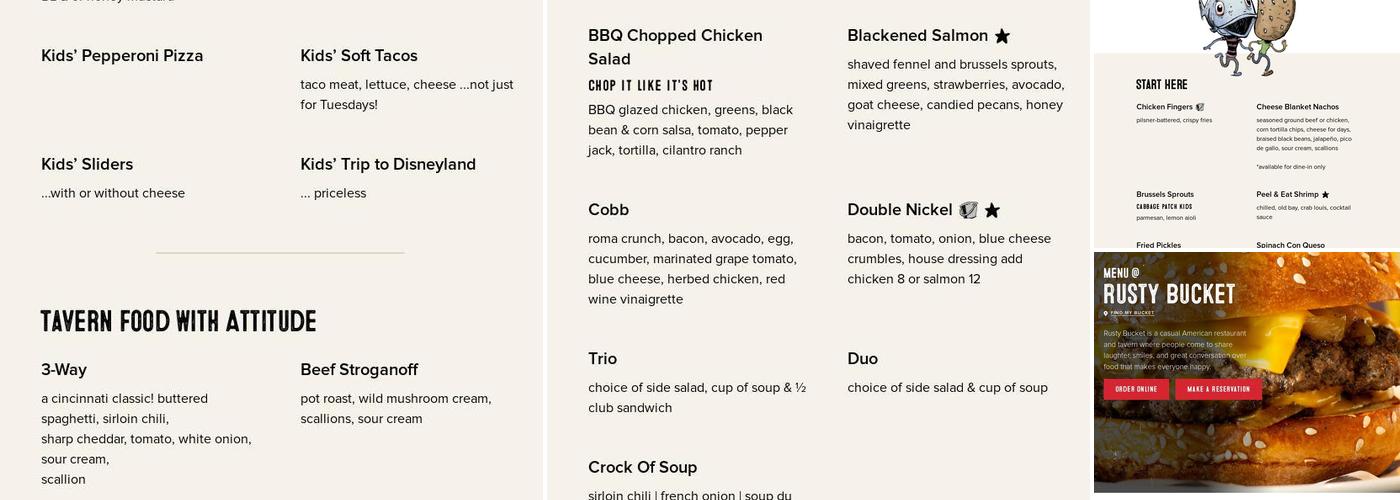Select the Beef Stroganoff menu item
This screenshot has width=1400, height=500.
(x=359, y=370)
